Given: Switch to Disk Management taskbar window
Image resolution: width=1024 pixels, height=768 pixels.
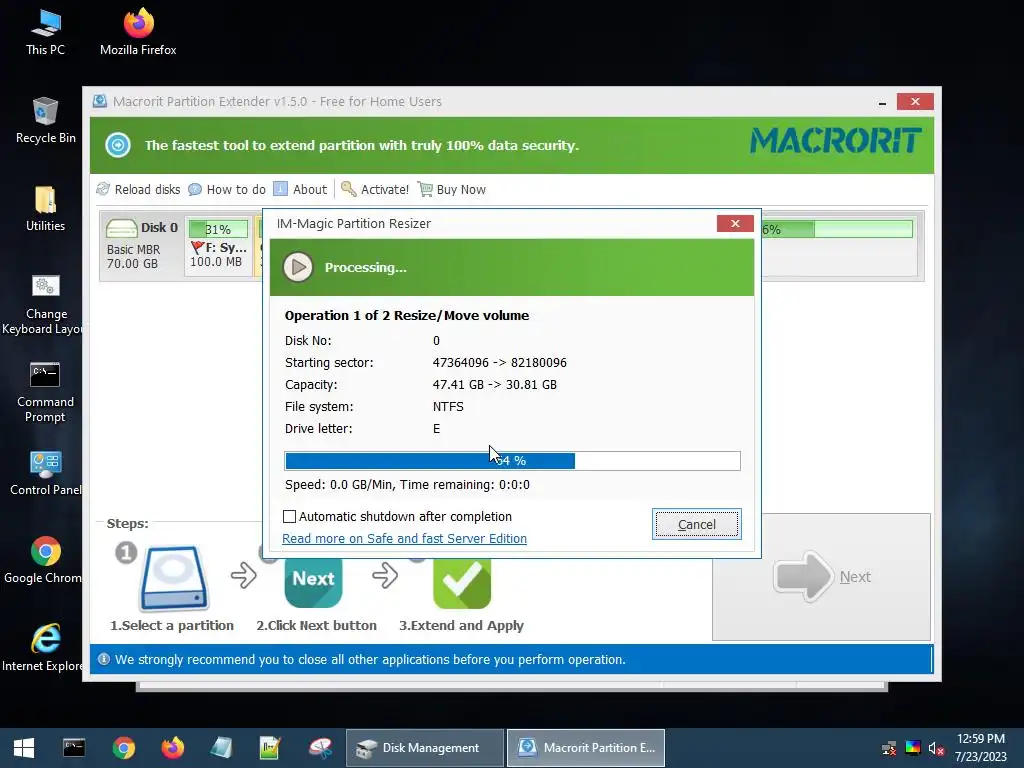Looking at the screenshot, I should pos(424,748).
